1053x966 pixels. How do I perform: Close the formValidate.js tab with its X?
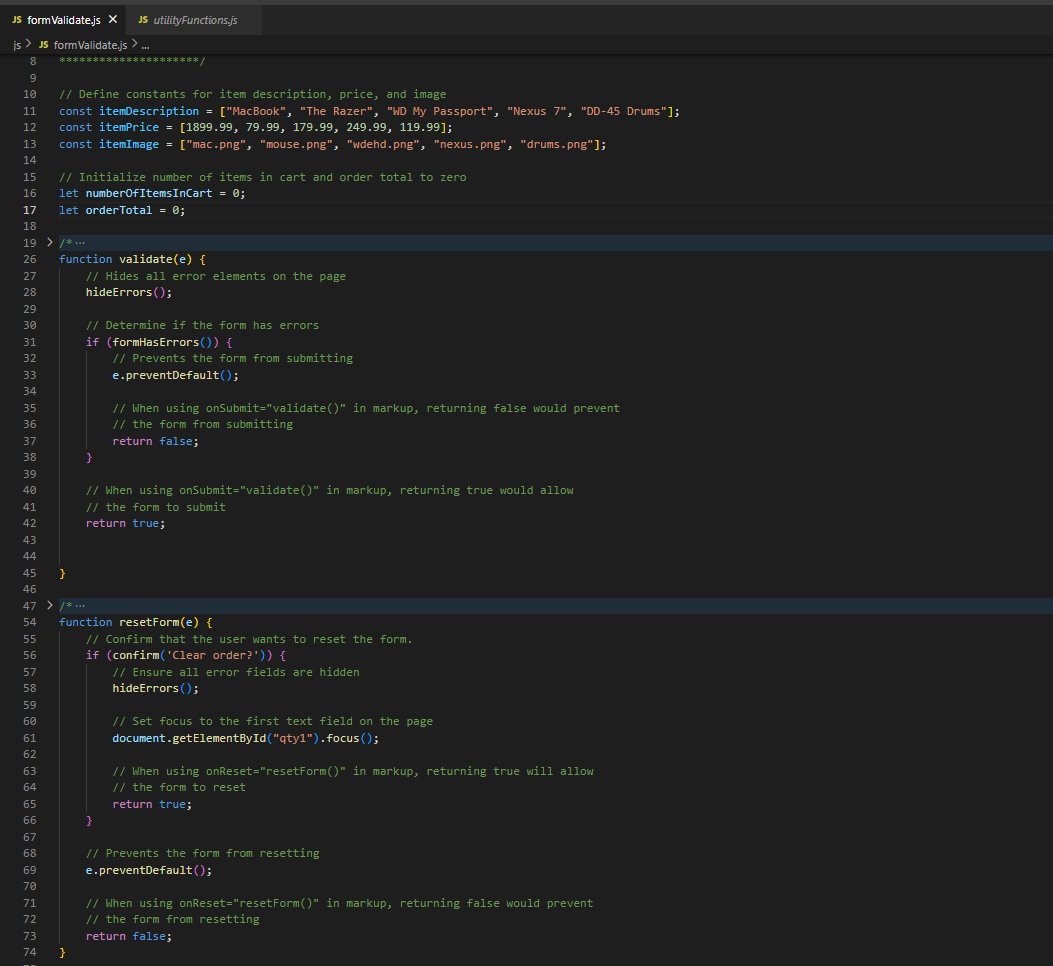pyautogui.click(x=110, y=18)
